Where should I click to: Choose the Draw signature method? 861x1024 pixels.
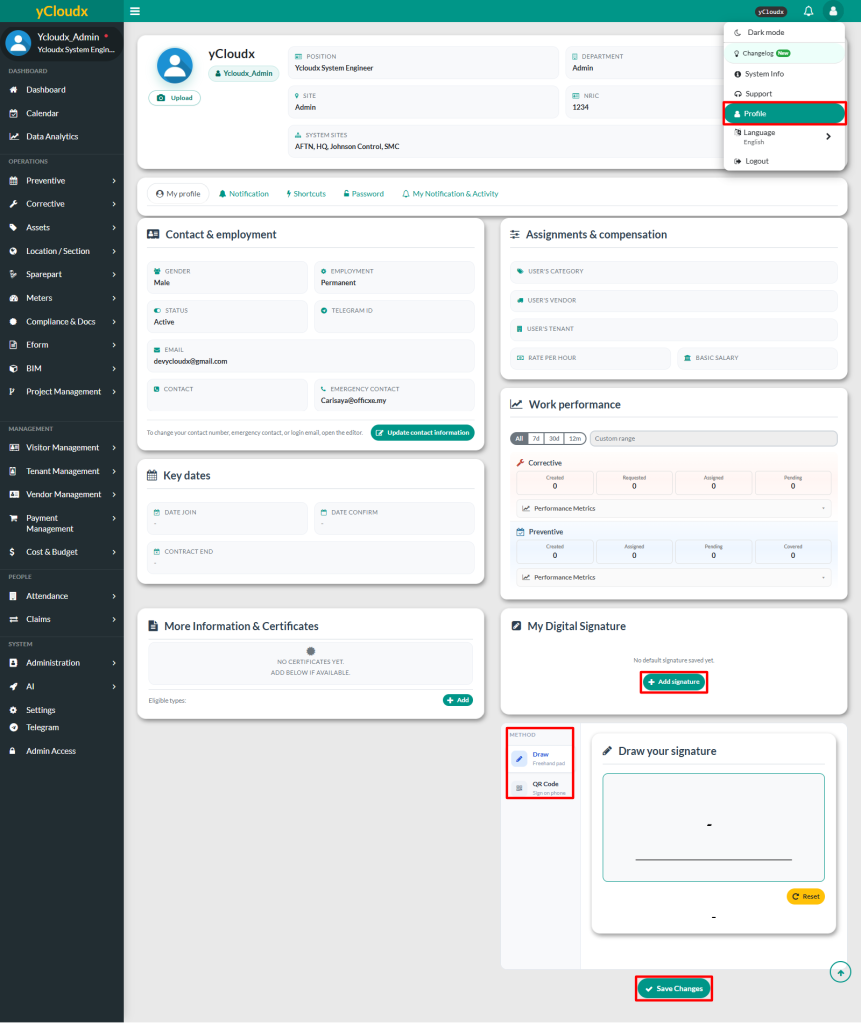tap(540, 758)
